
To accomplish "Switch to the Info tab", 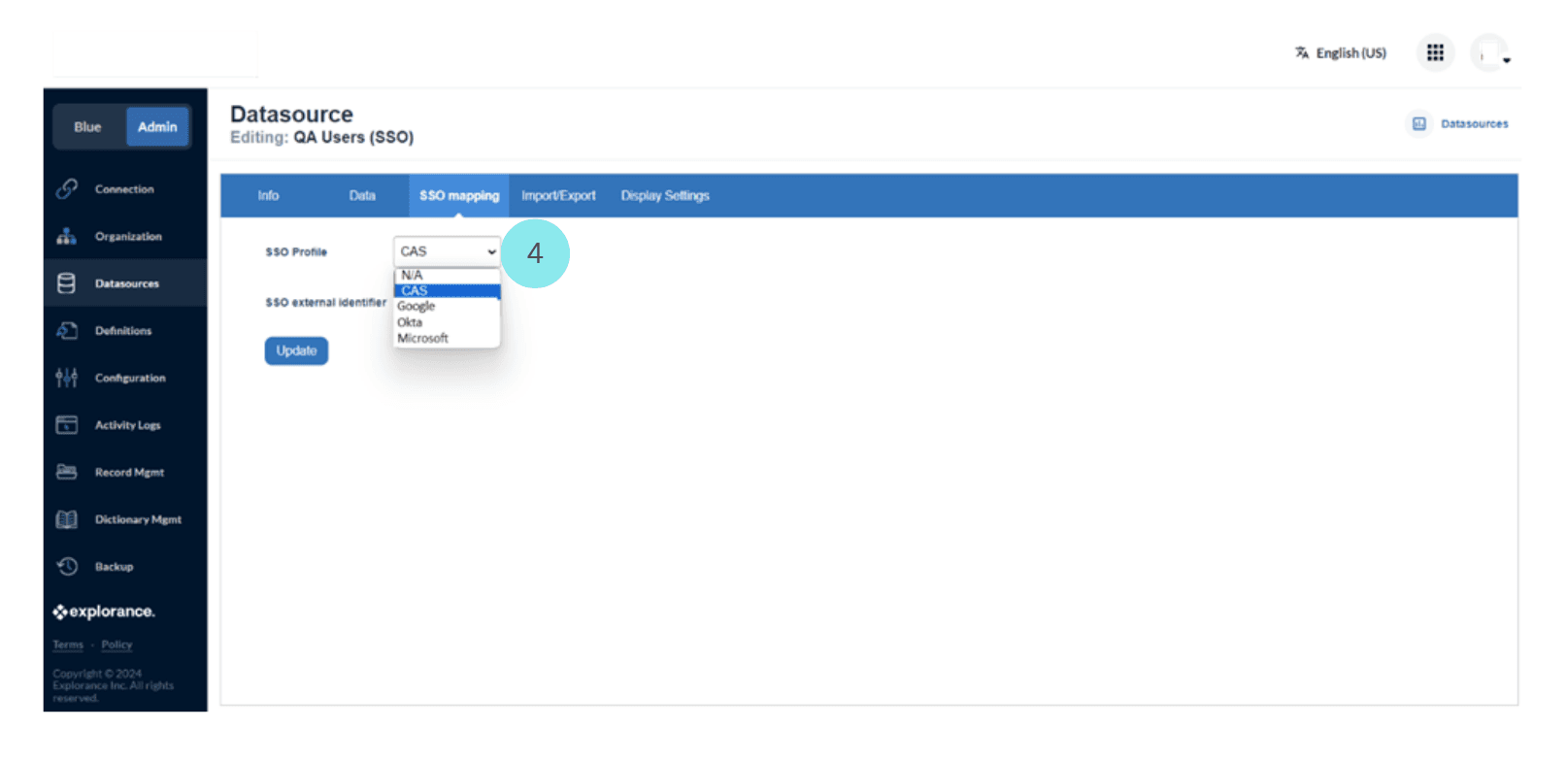I will tap(268, 196).
